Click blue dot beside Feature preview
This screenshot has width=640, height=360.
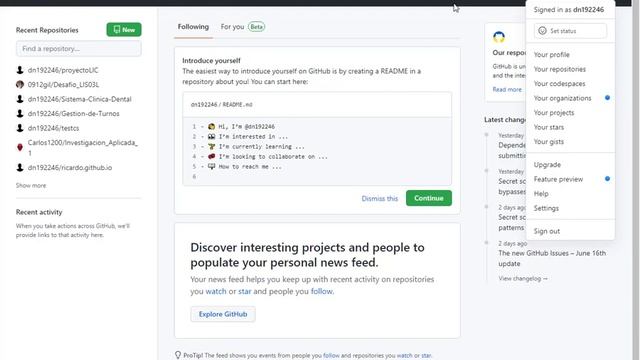(x=607, y=179)
